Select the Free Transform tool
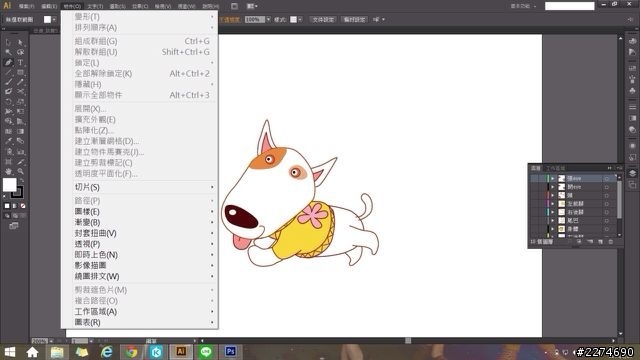This screenshot has width=640, height=360. pyautogui.click(x=20, y=111)
